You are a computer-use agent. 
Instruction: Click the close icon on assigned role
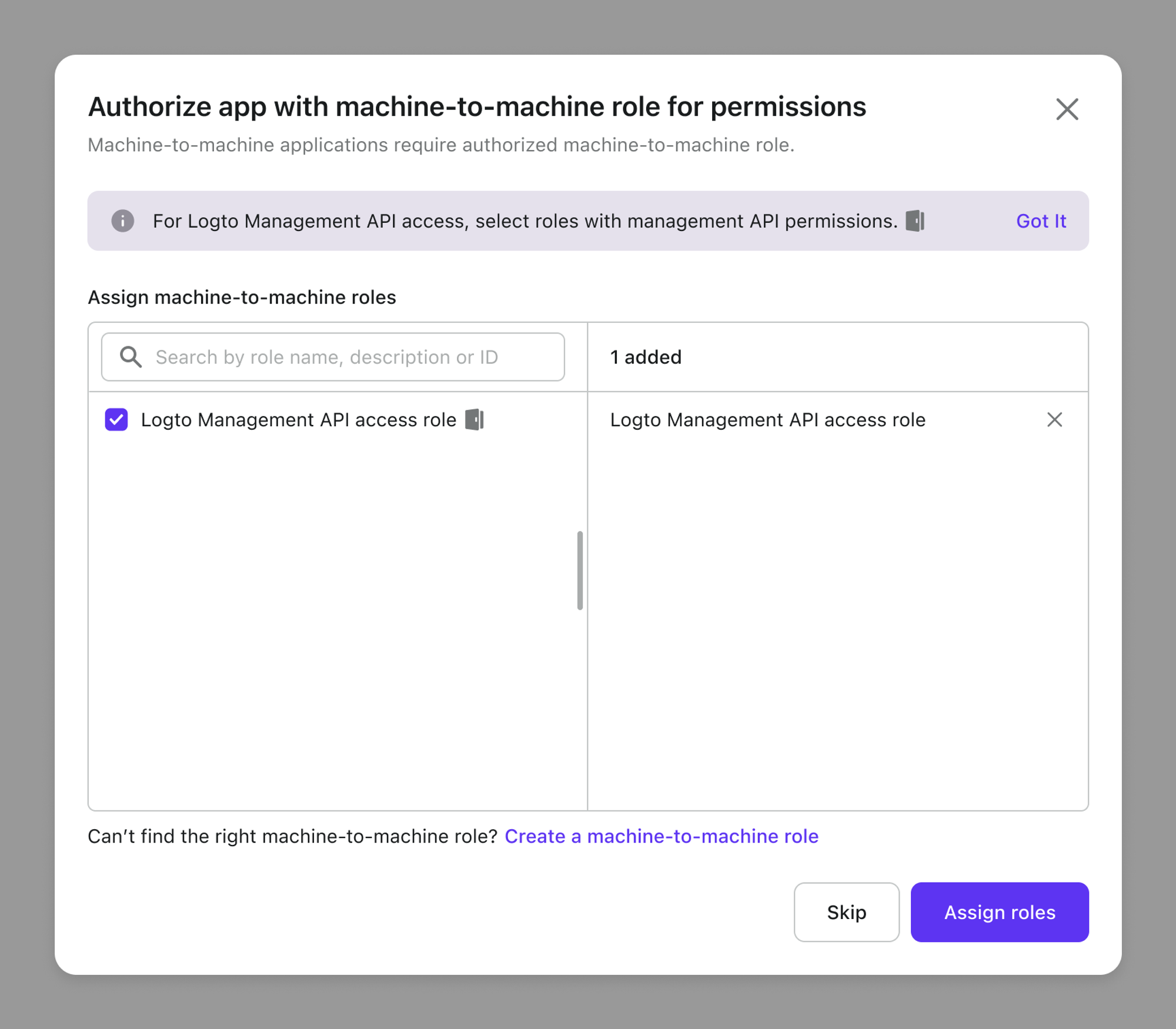[1054, 419]
